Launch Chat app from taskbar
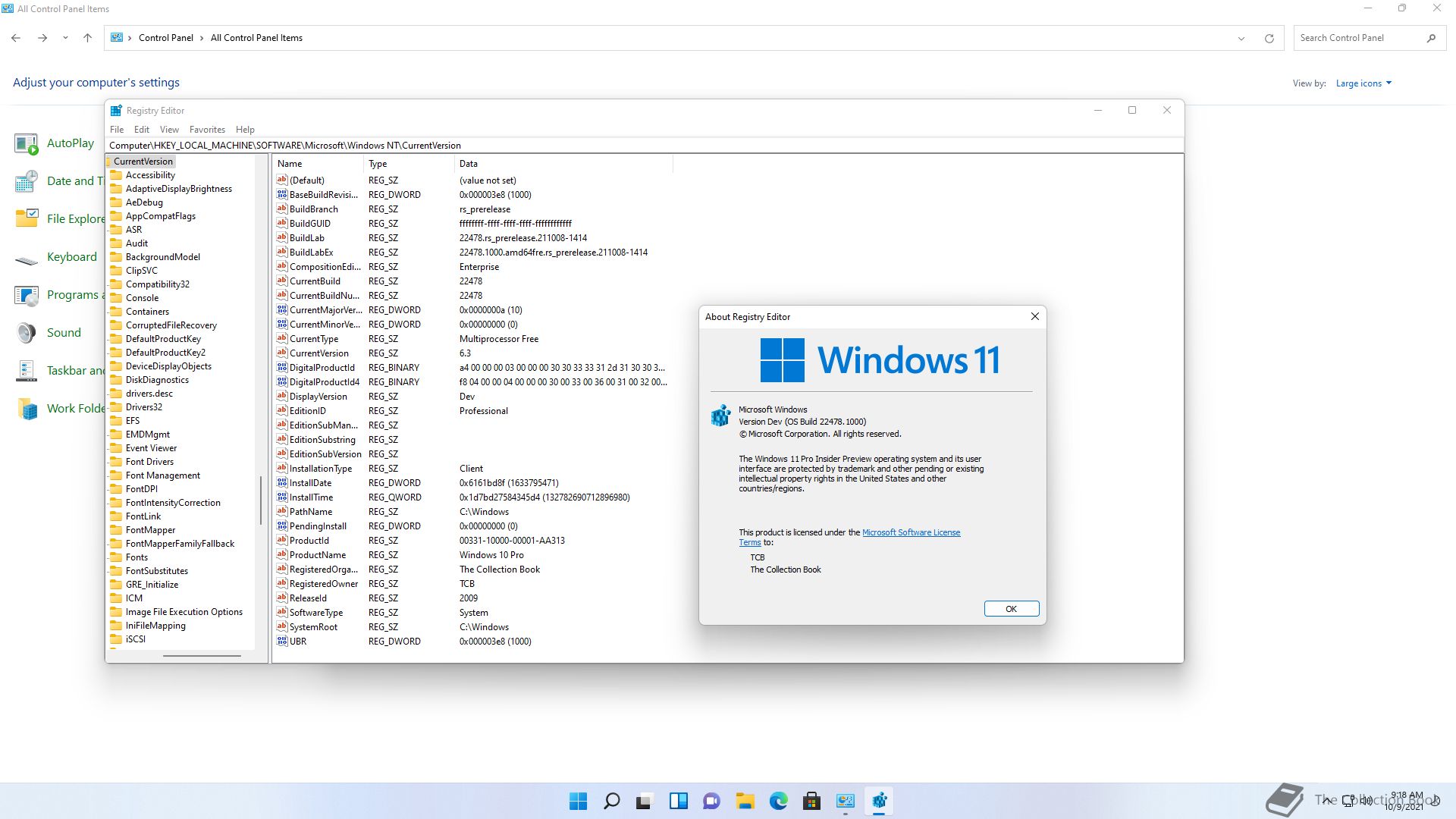The image size is (1456, 819). 711,801
